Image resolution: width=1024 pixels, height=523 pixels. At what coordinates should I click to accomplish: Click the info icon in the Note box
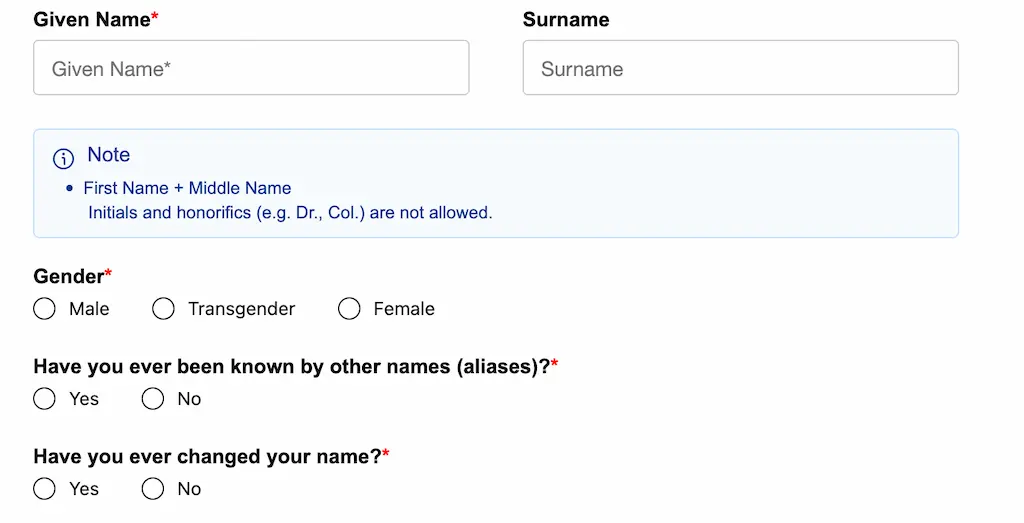63,158
